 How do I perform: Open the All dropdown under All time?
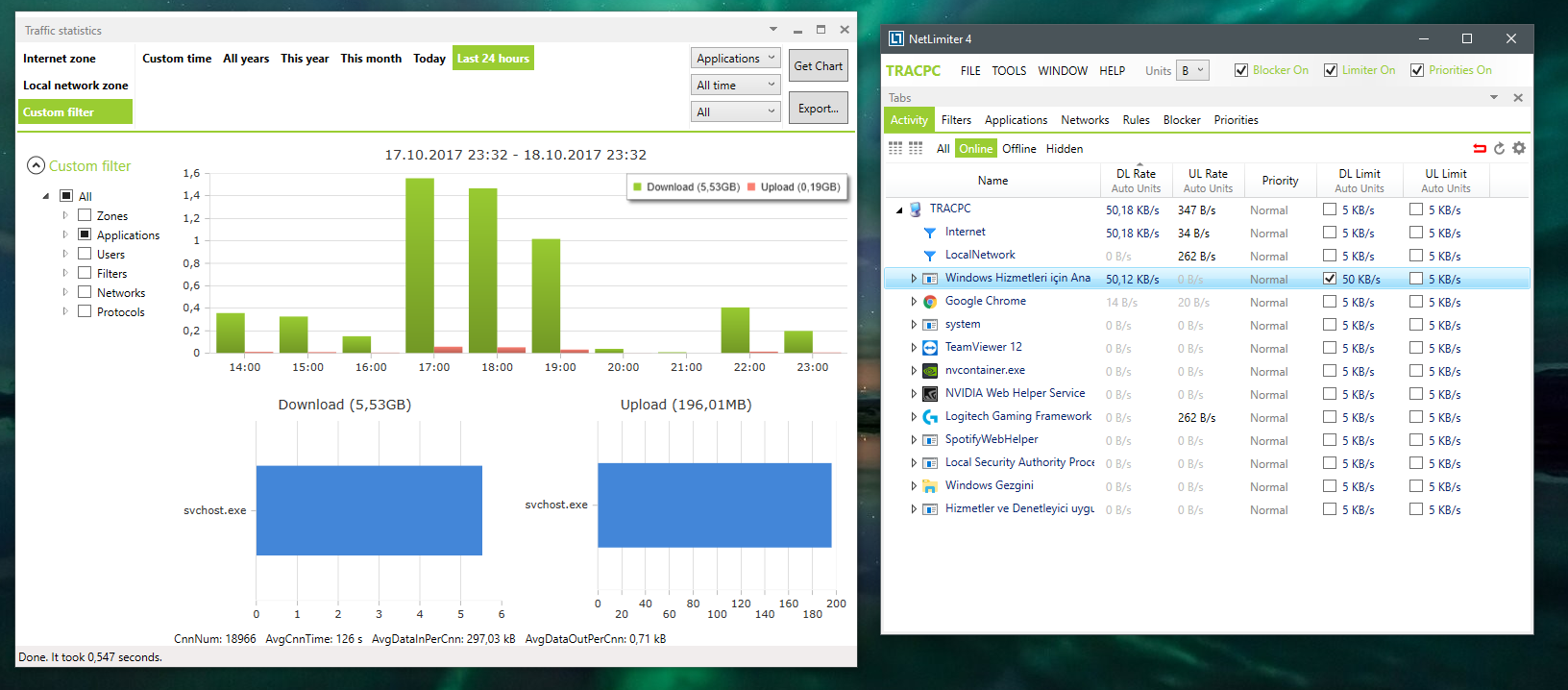(x=736, y=112)
